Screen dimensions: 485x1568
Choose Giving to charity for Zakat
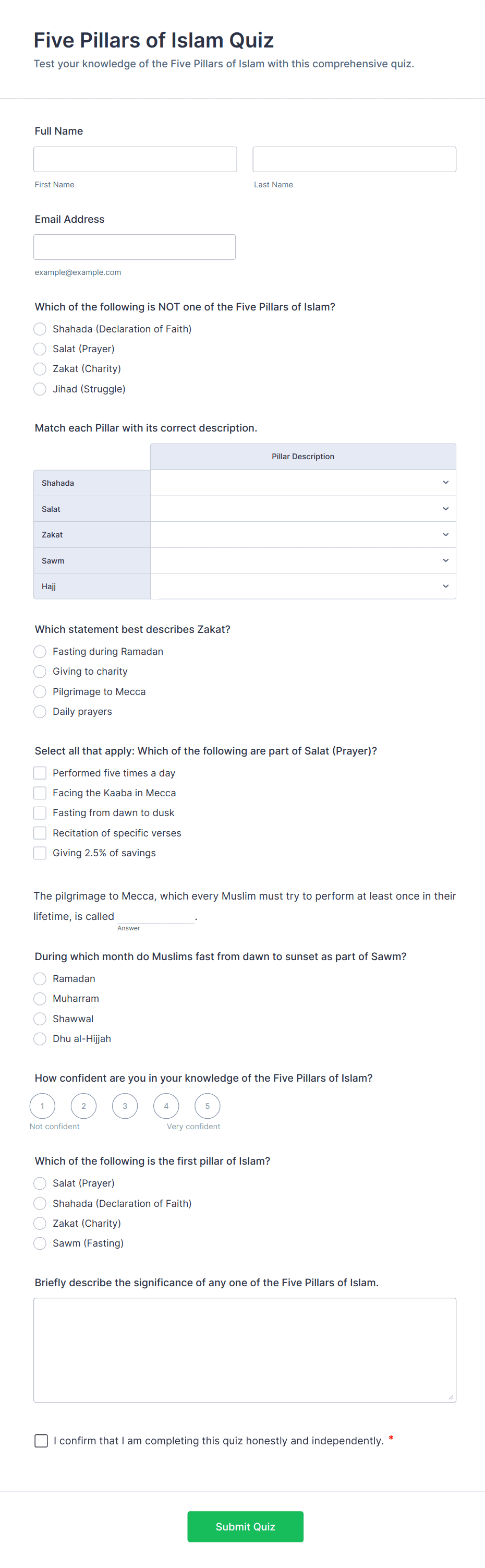[40, 672]
